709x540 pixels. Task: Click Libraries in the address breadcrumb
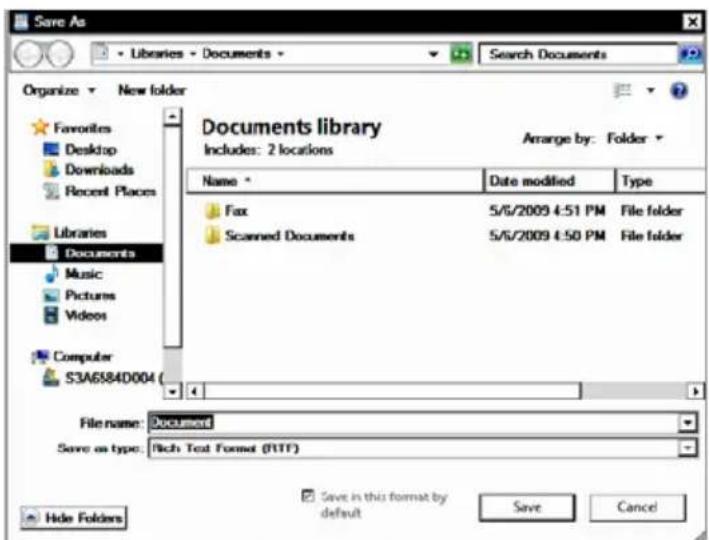tap(156, 54)
